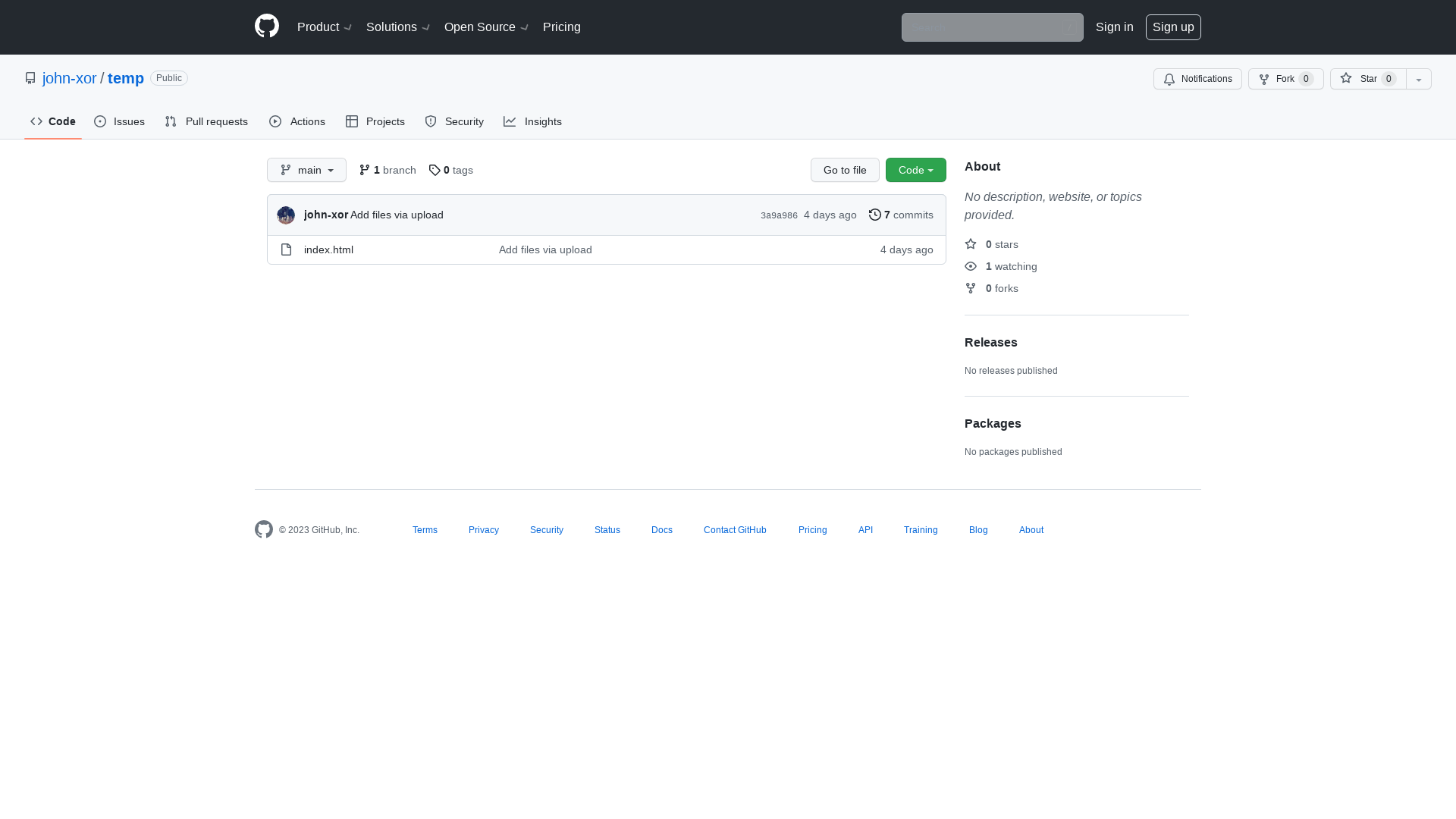Open the green Code dropdown
Viewport: 1456px width, 819px height.
coord(916,170)
